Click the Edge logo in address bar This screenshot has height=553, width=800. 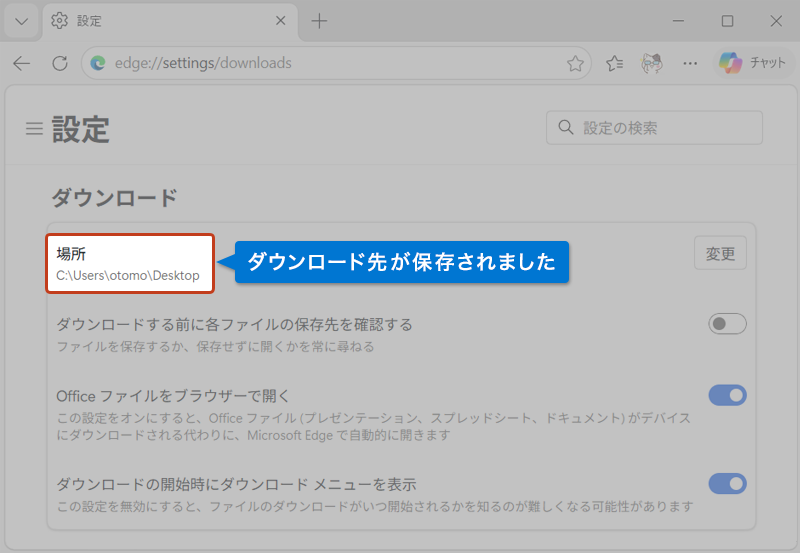[x=97, y=63]
